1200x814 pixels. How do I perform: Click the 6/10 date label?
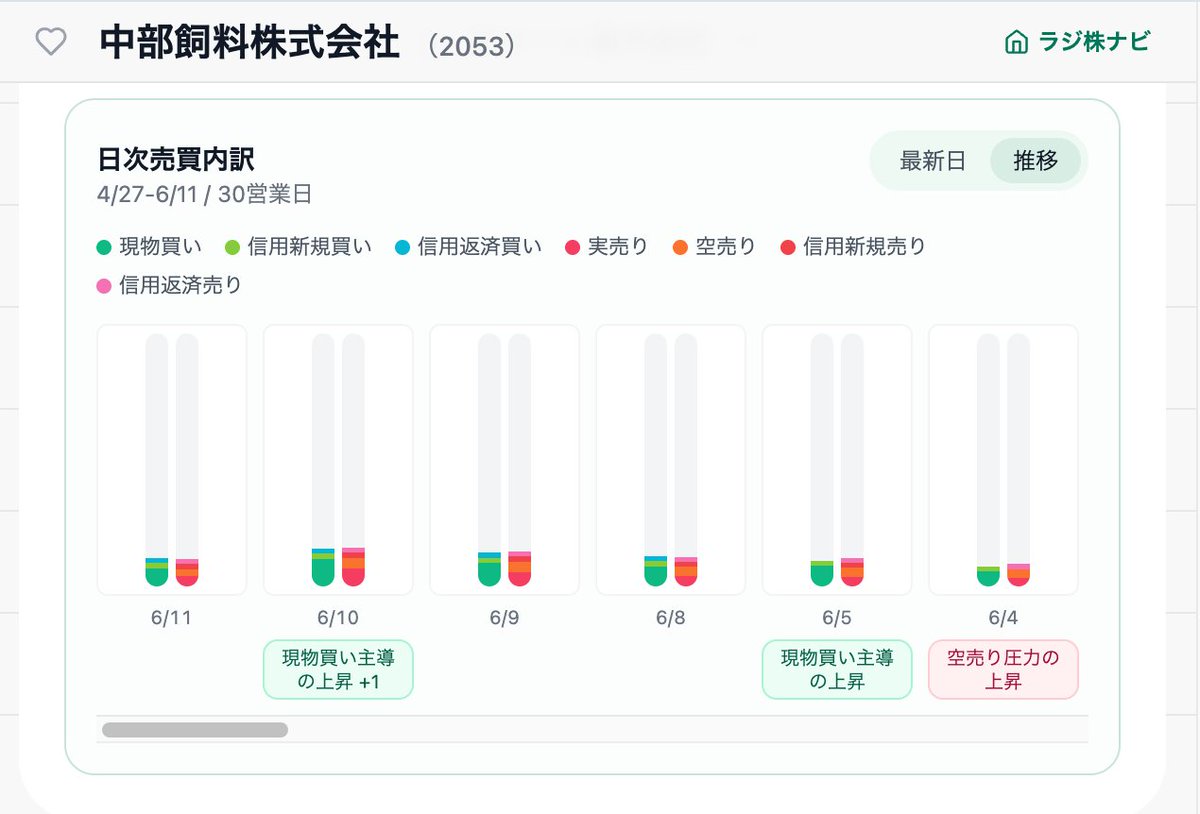click(x=338, y=618)
